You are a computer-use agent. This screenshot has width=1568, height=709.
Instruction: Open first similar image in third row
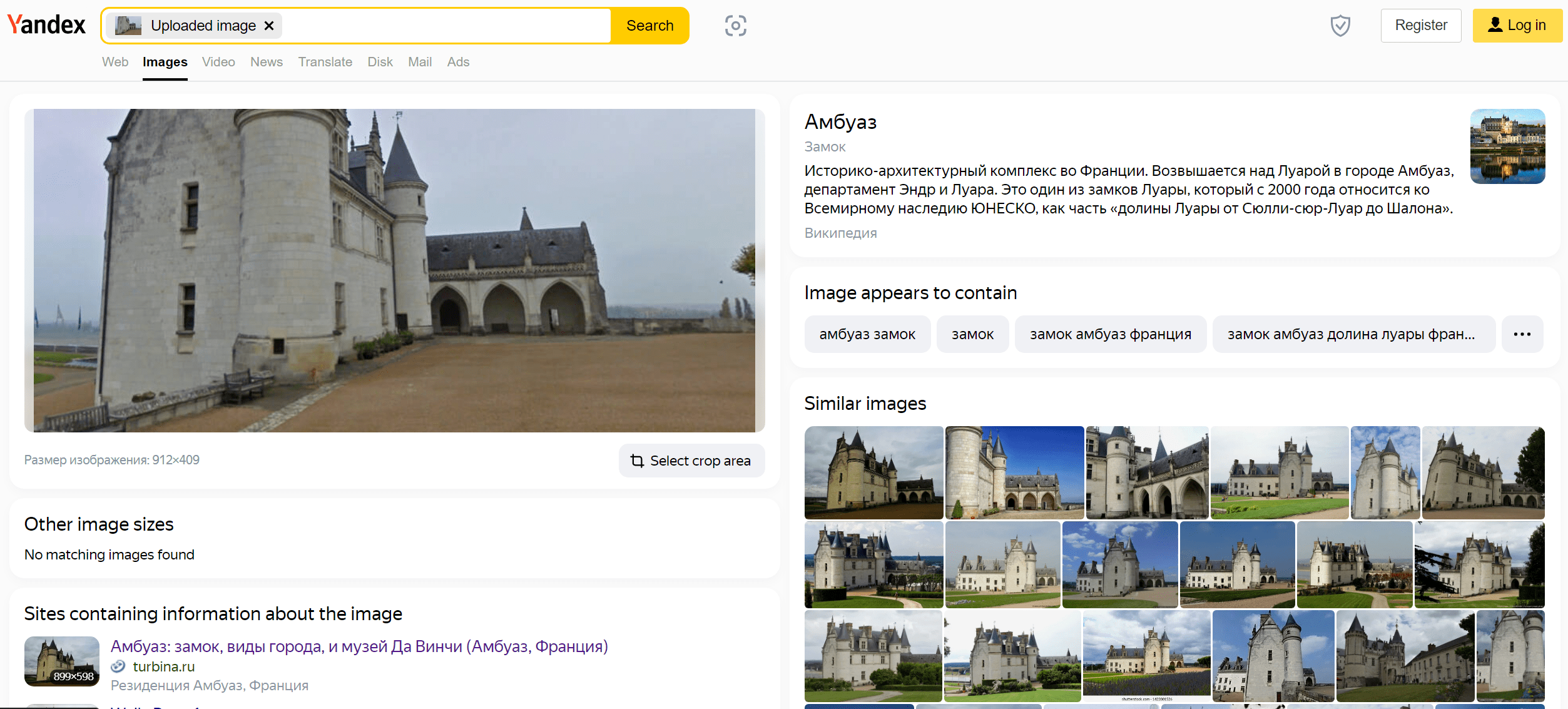click(873, 656)
